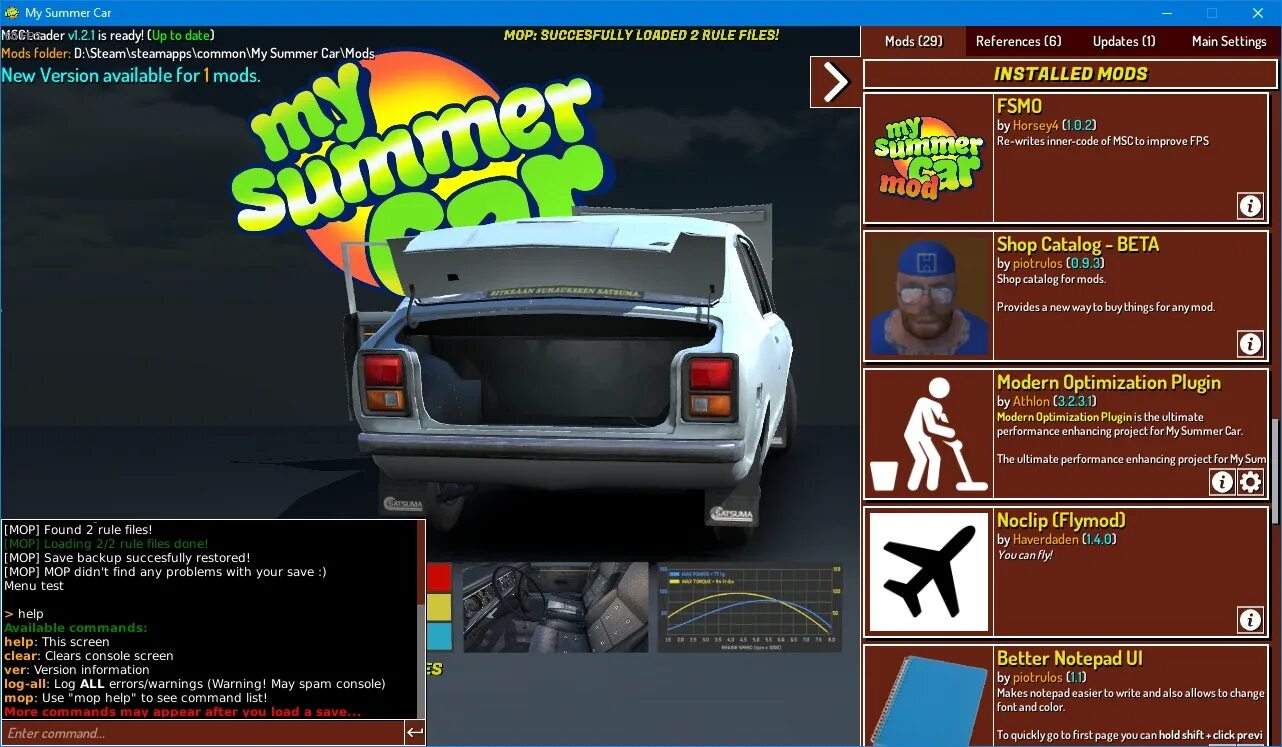The image size is (1282, 747).
Task: Open info for Noclip (Flymod)
Action: point(1250,620)
